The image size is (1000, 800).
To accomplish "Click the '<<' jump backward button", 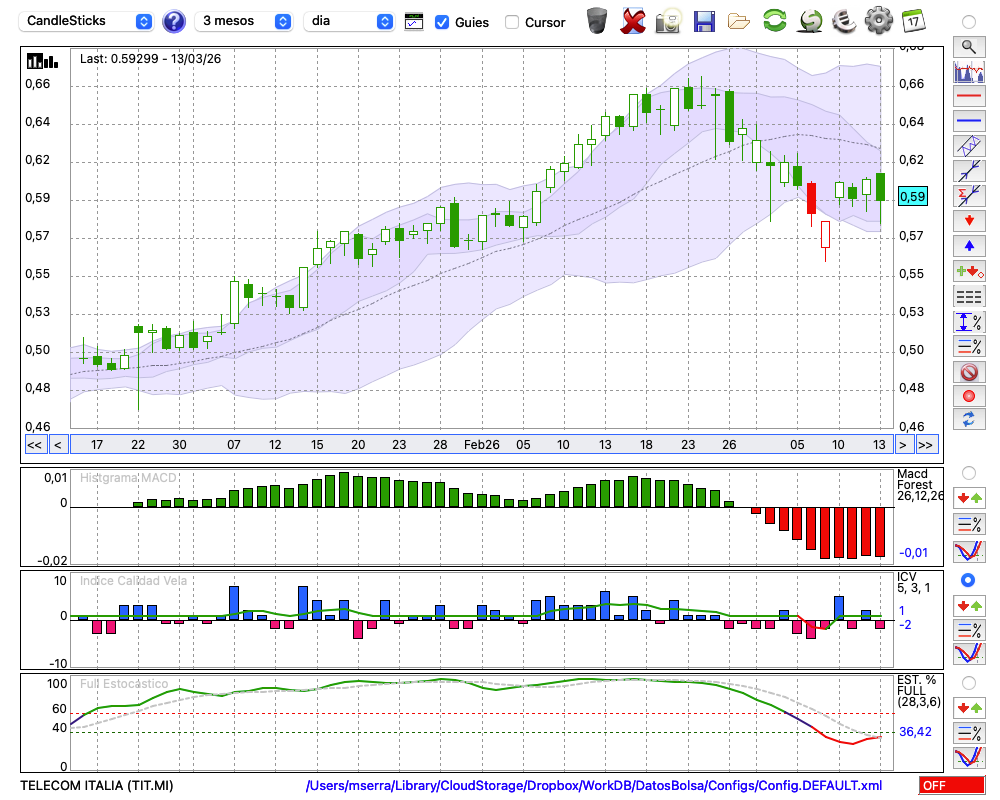I will 34,444.
